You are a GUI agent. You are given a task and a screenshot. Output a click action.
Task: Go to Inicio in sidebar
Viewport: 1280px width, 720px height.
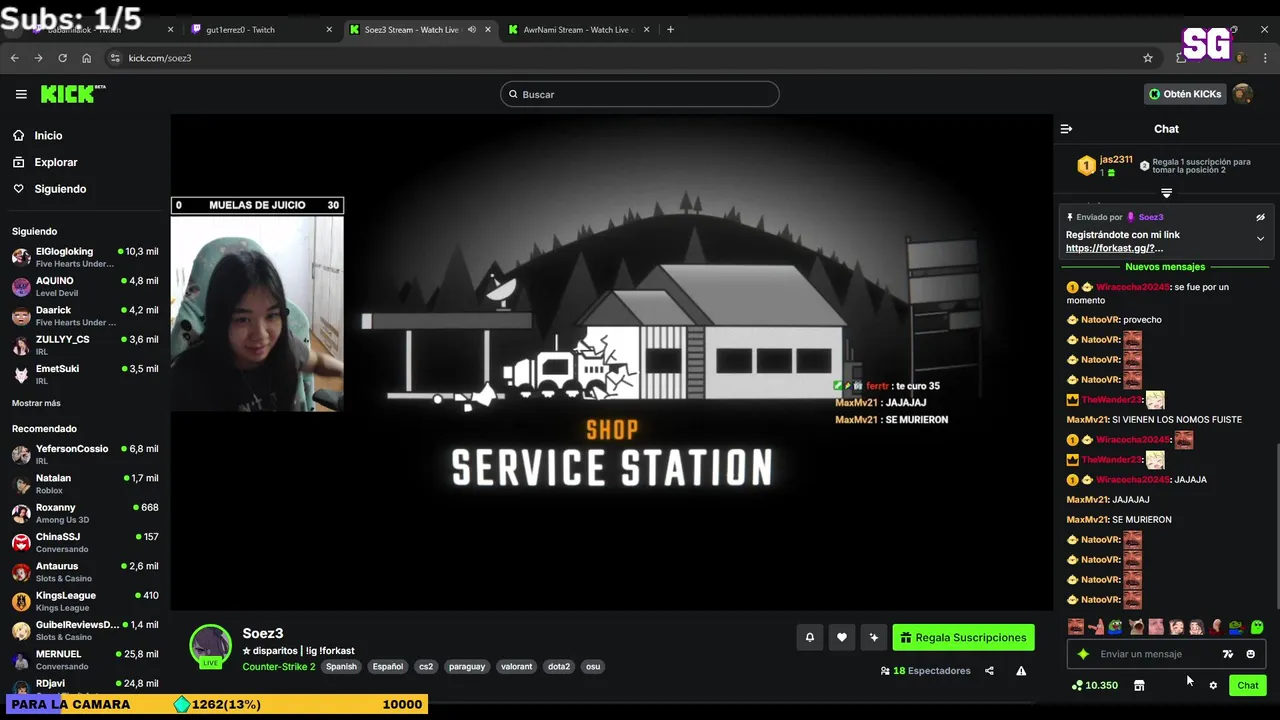click(x=48, y=135)
